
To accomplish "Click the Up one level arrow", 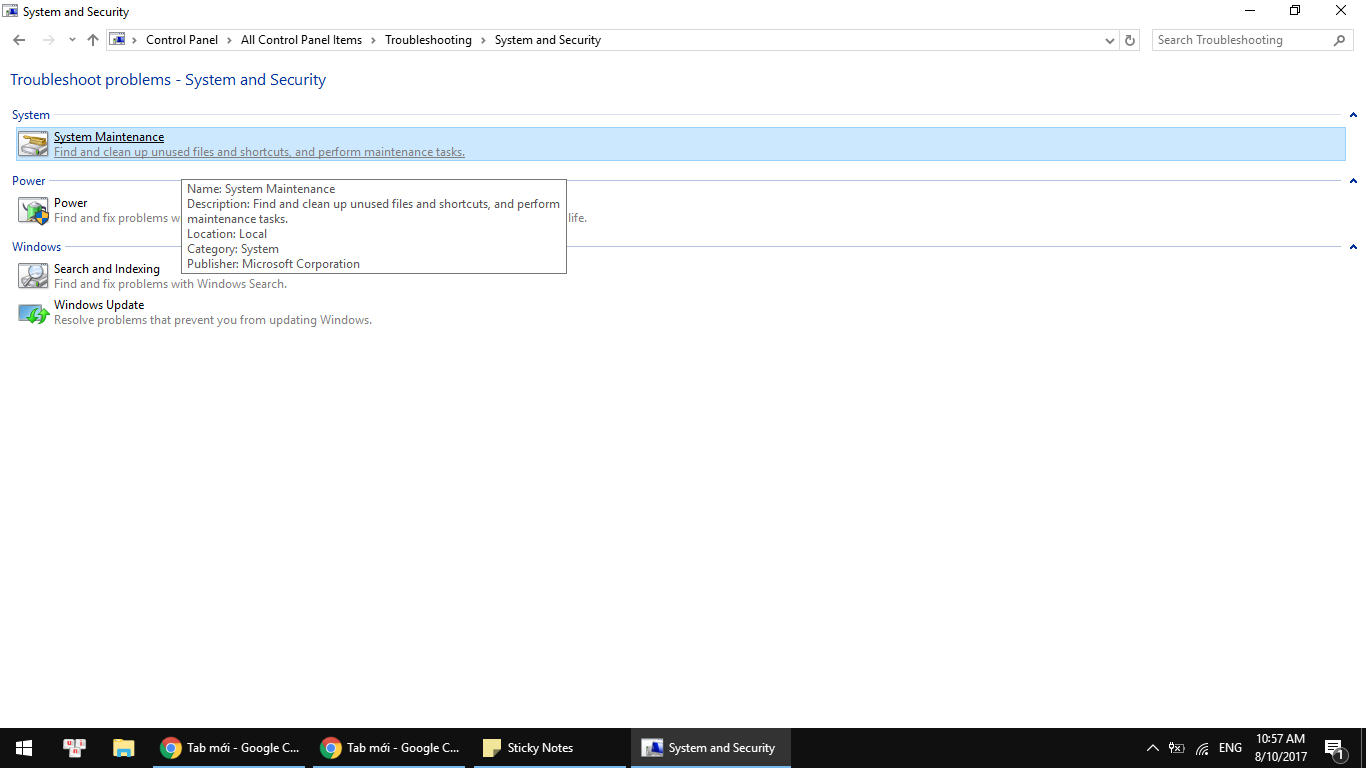I will point(93,40).
